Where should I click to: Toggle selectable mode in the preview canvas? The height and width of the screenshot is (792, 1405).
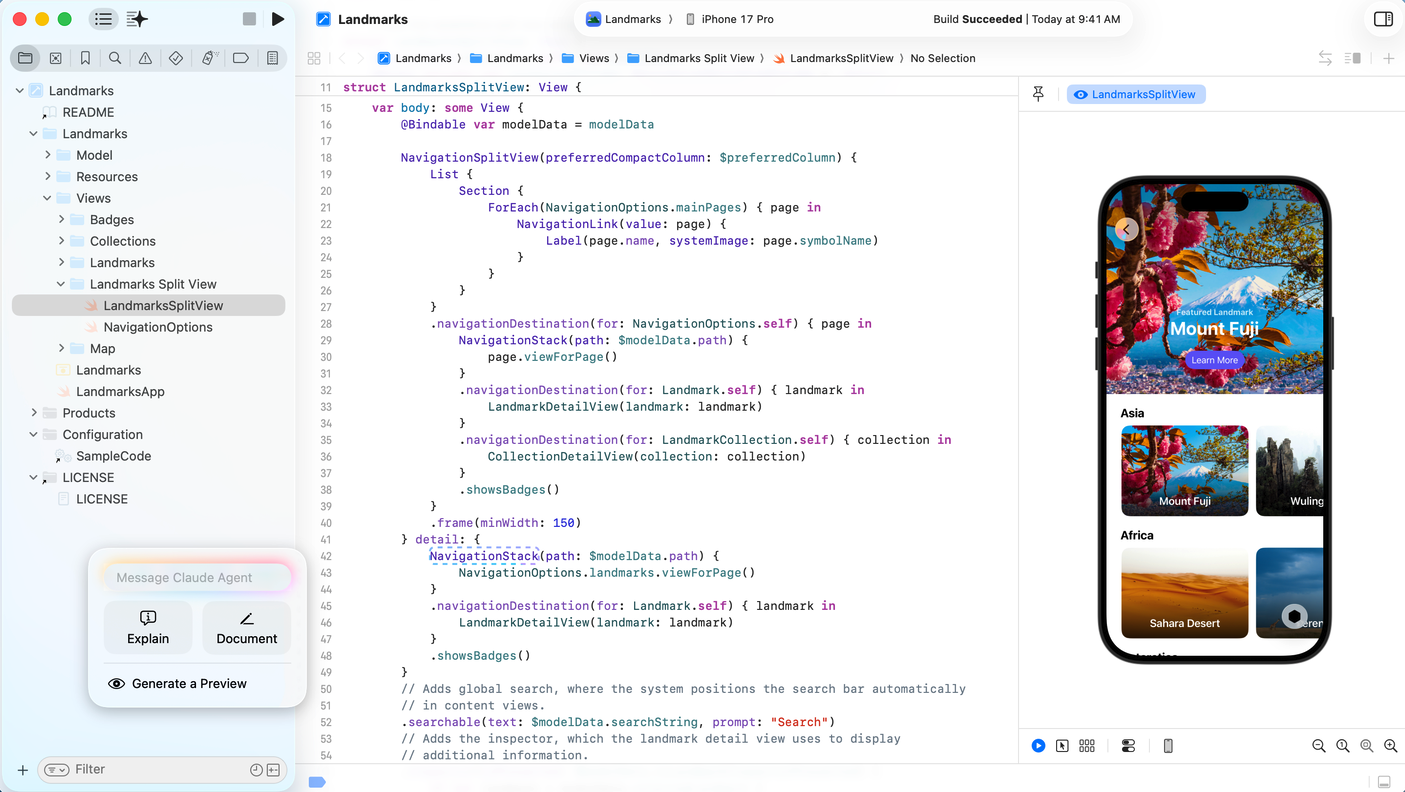click(x=1062, y=745)
